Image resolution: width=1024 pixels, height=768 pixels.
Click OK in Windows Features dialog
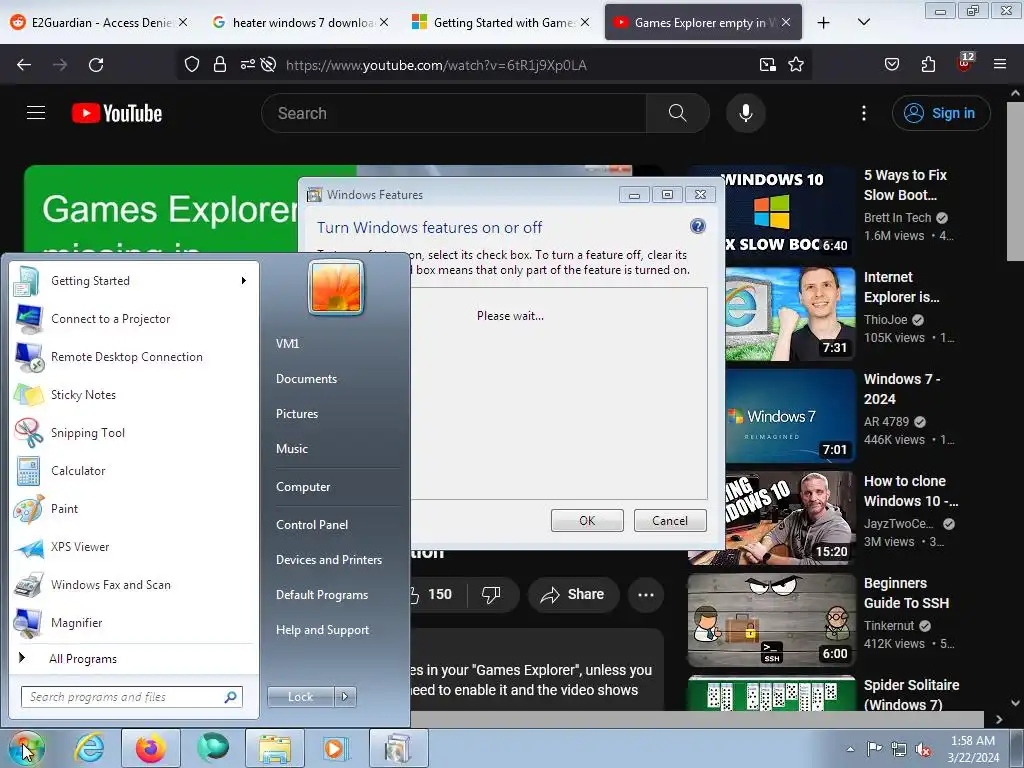tap(587, 520)
